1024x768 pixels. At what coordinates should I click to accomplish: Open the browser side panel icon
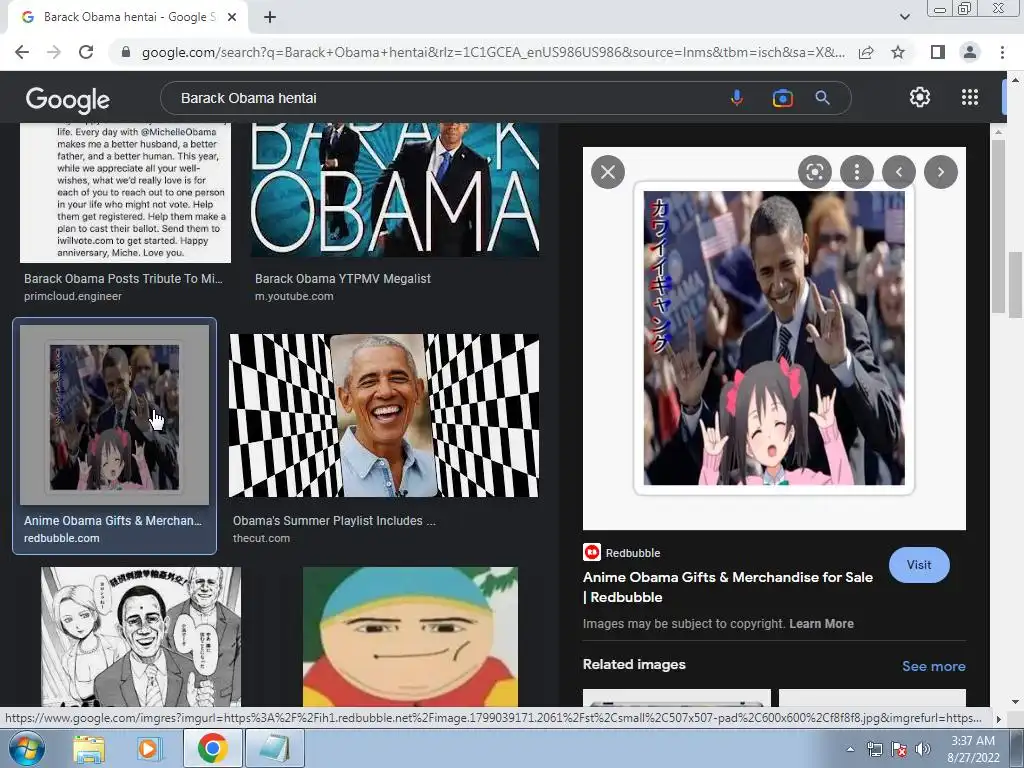(938, 52)
